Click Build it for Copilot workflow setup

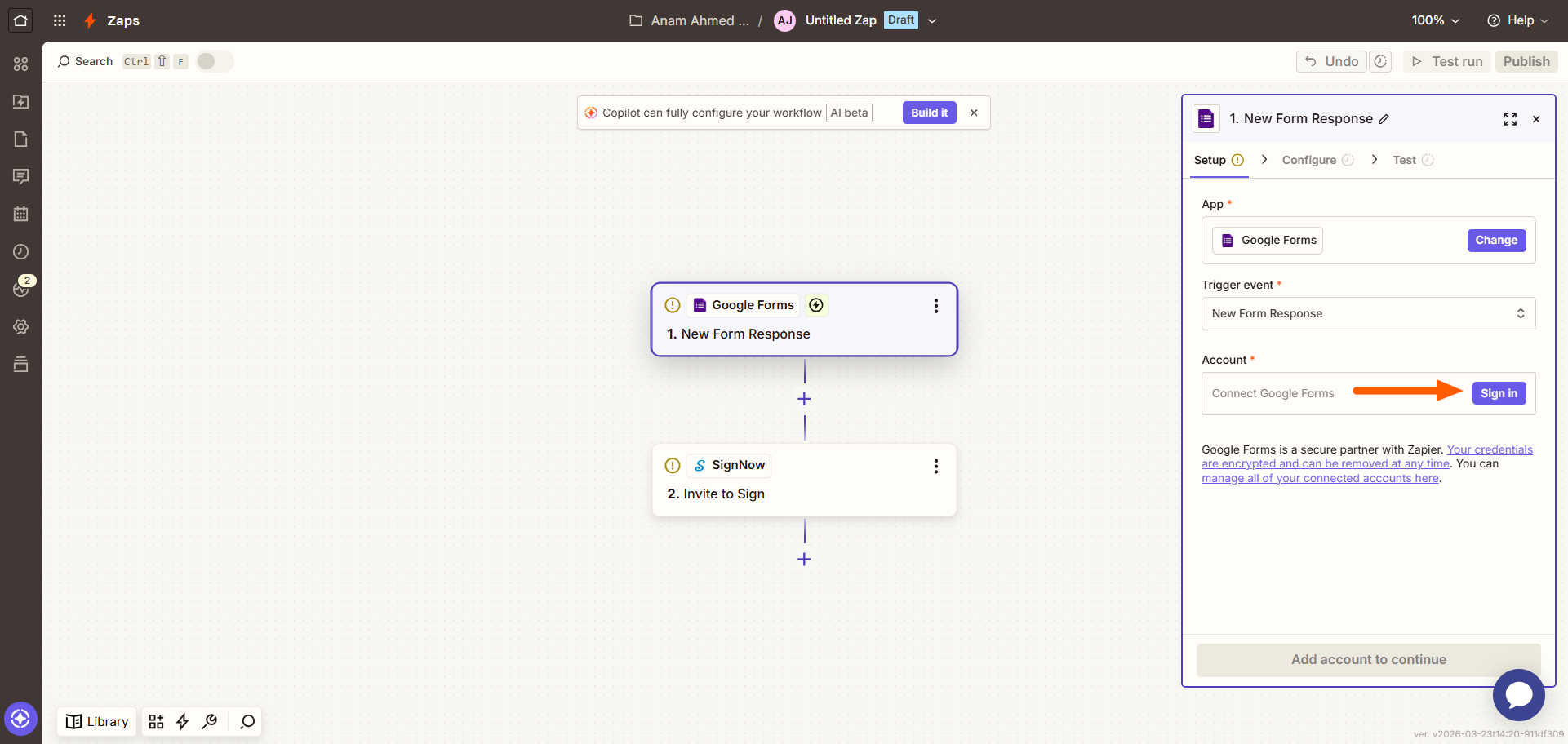929,113
